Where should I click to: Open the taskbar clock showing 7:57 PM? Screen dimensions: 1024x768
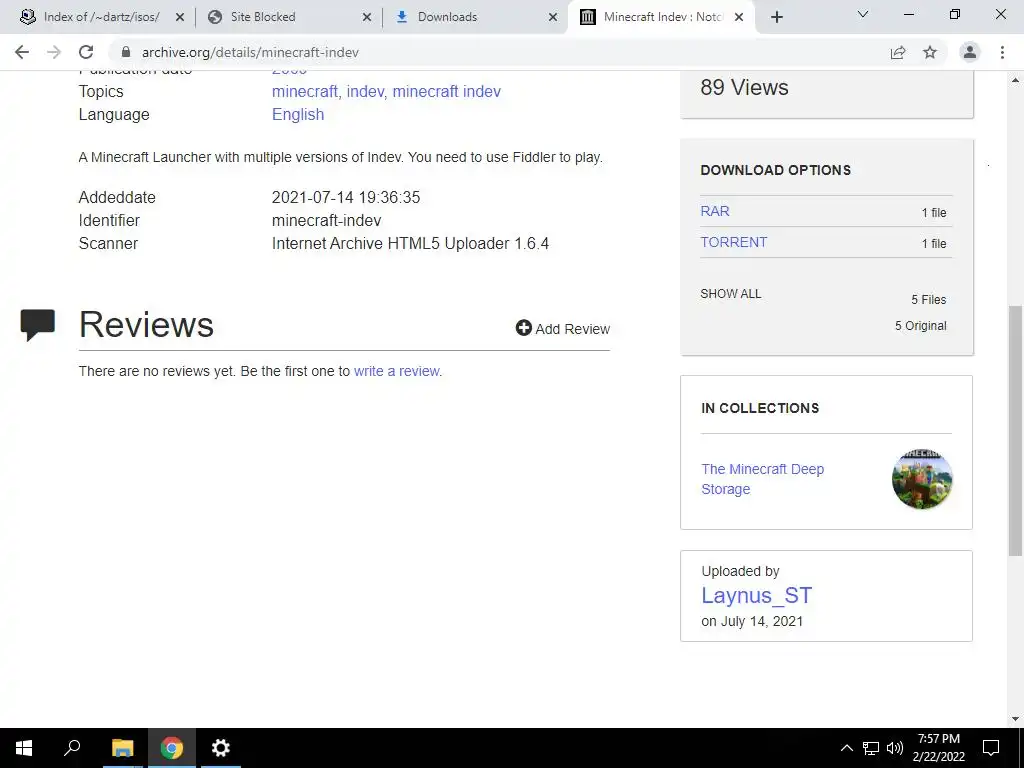tap(938, 748)
